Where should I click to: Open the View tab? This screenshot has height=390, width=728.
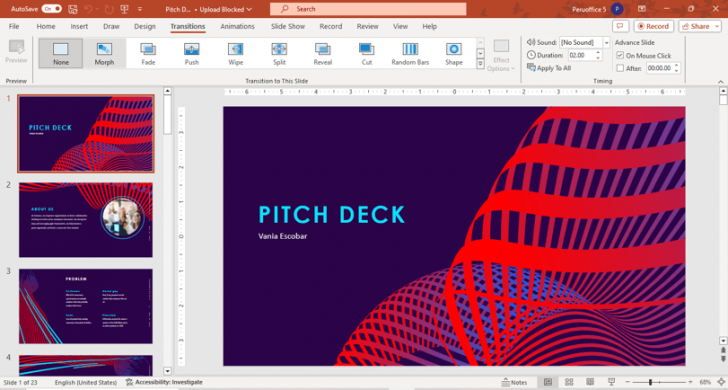pos(400,26)
